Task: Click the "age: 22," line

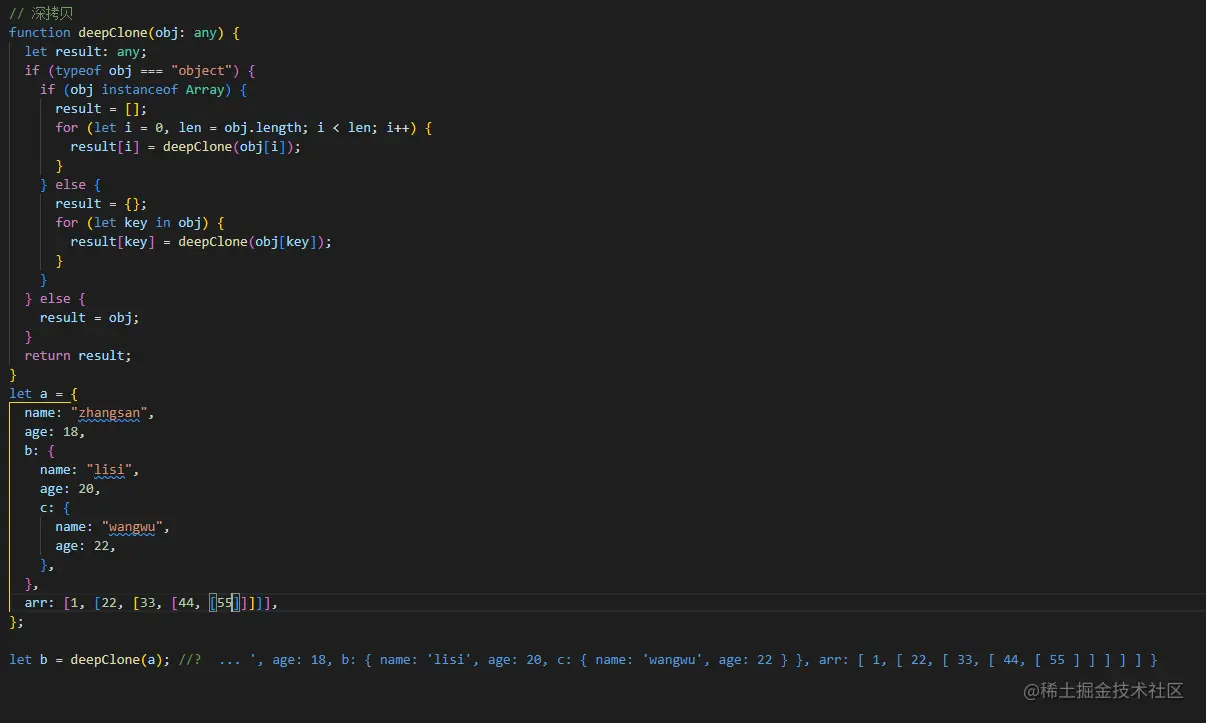Action: click(86, 545)
